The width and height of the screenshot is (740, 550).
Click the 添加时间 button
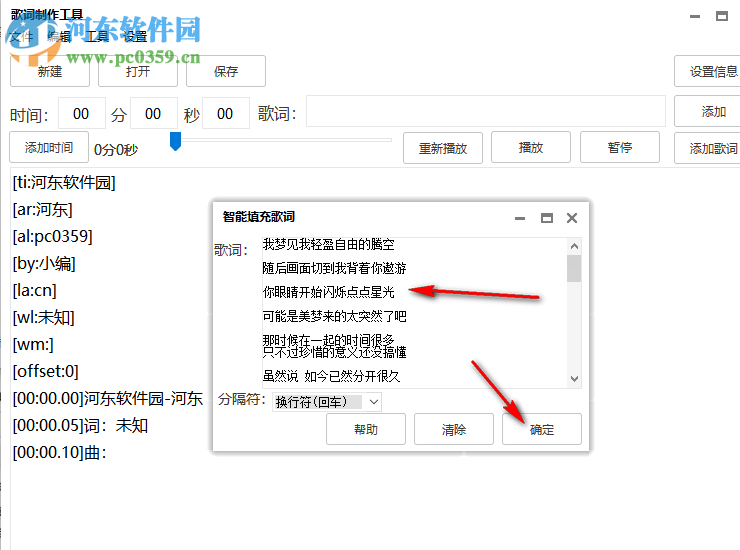pos(49,148)
